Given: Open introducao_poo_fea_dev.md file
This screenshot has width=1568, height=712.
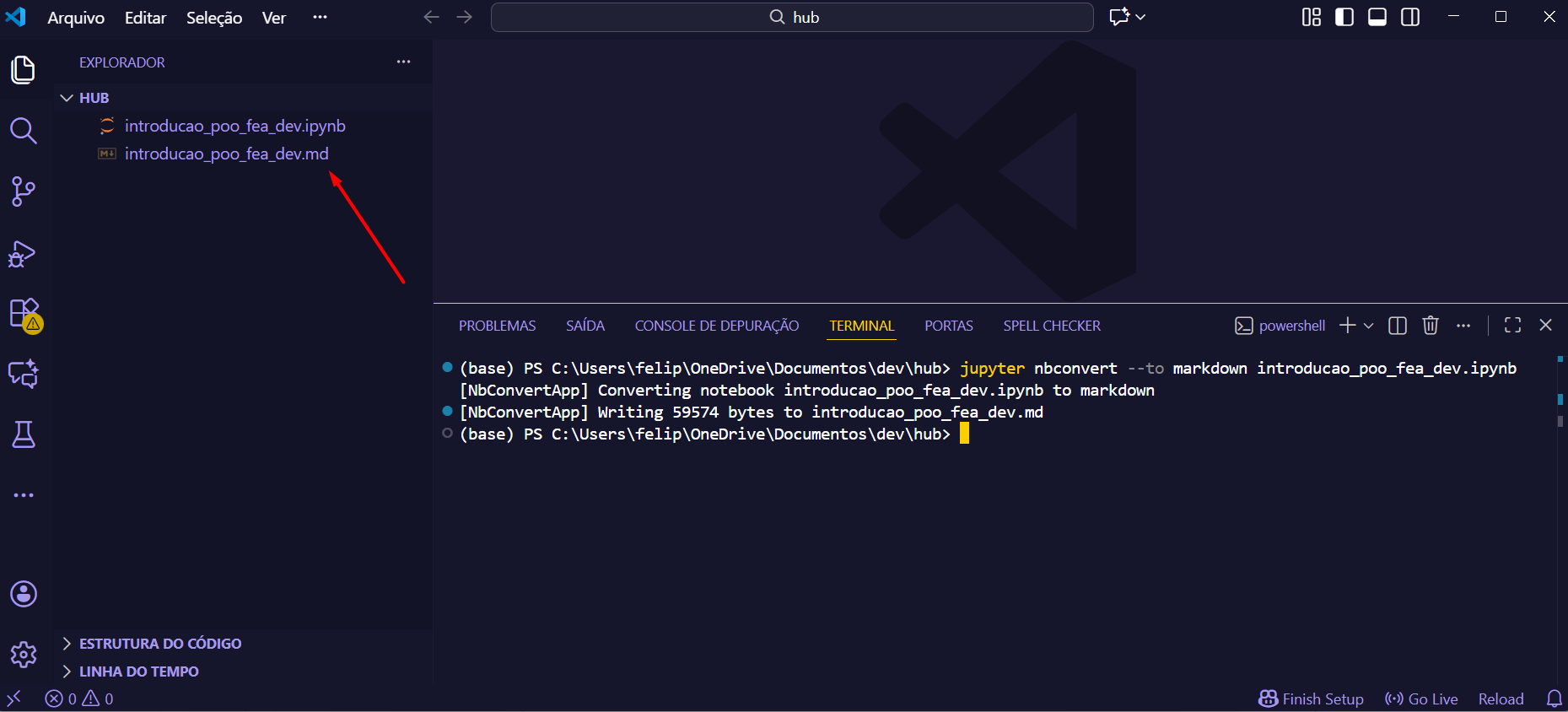Looking at the screenshot, I should click(226, 154).
